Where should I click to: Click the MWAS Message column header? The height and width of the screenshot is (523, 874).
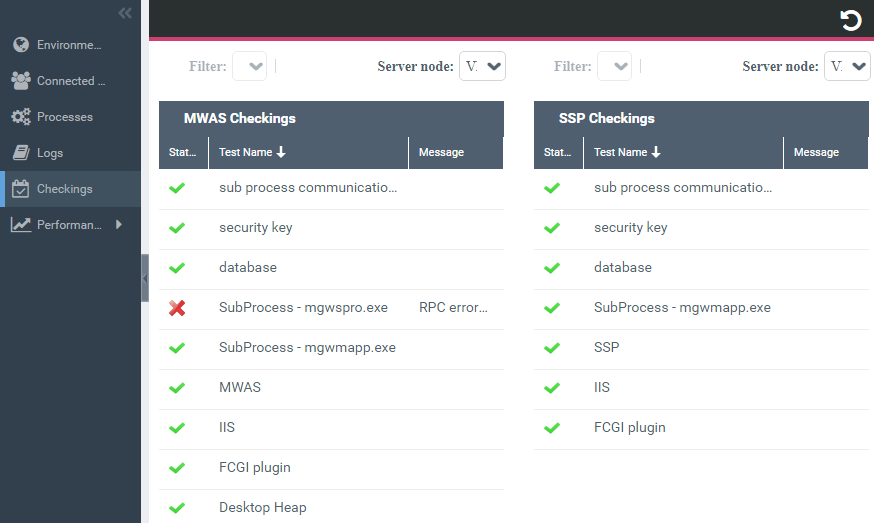click(x=441, y=153)
